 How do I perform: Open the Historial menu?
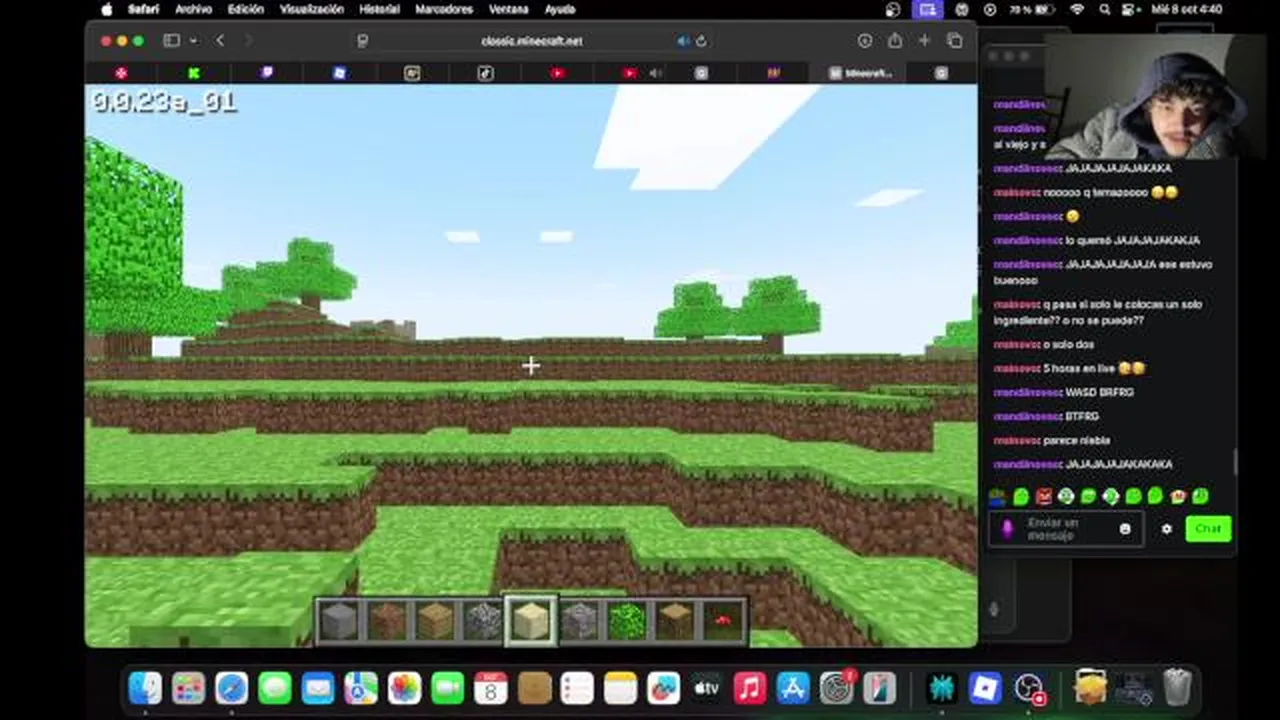point(379,9)
